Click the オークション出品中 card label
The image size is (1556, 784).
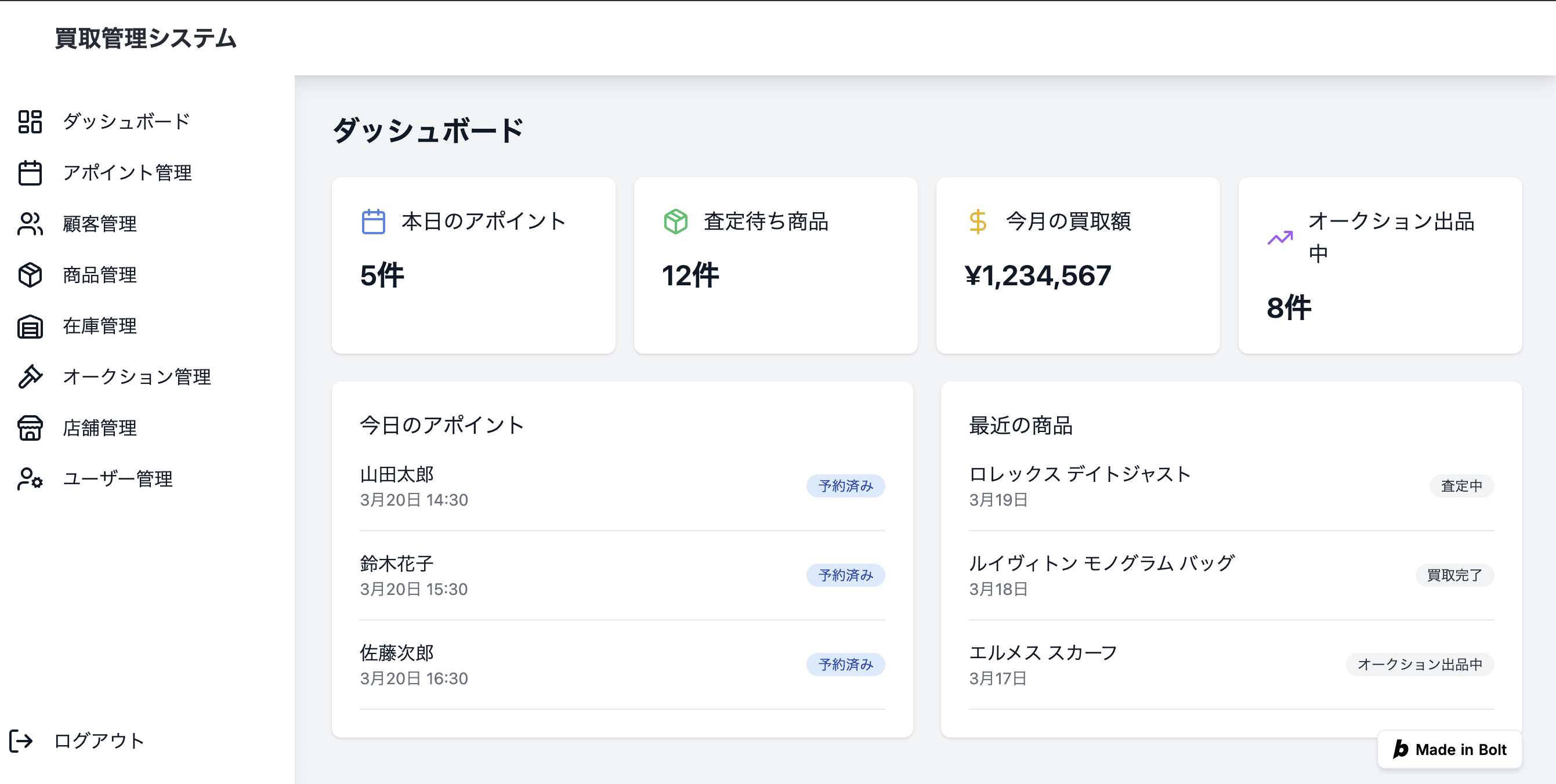tap(1391, 237)
